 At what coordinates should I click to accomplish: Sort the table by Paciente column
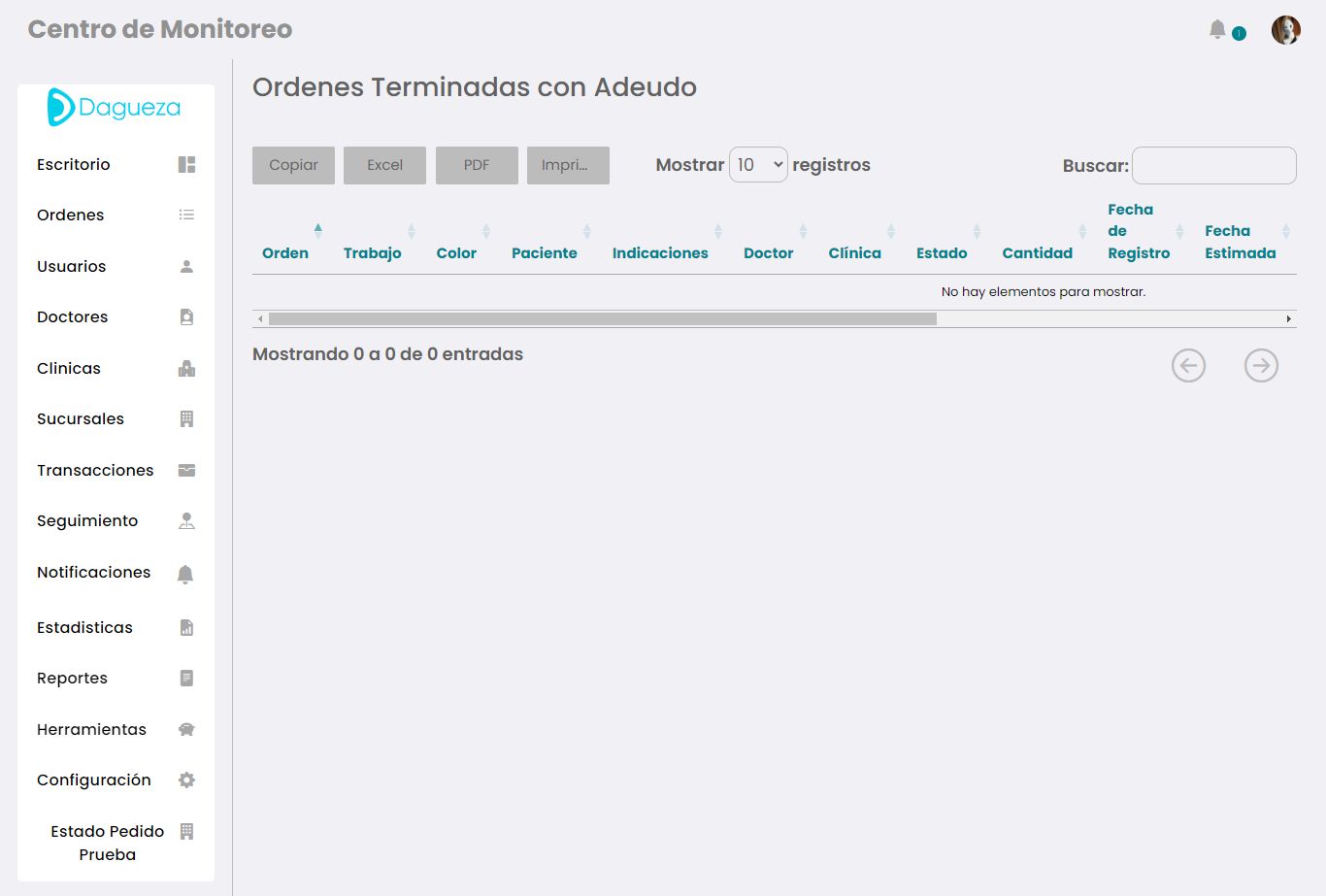pyautogui.click(x=545, y=251)
